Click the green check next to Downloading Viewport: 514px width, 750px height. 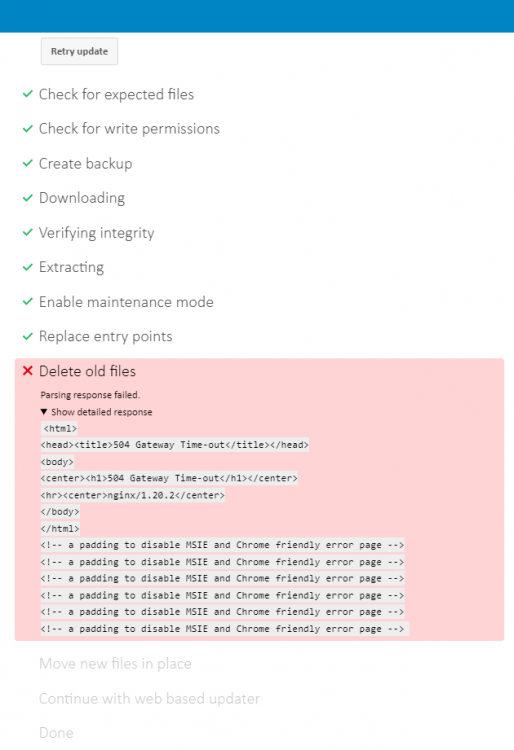(28, 198)
